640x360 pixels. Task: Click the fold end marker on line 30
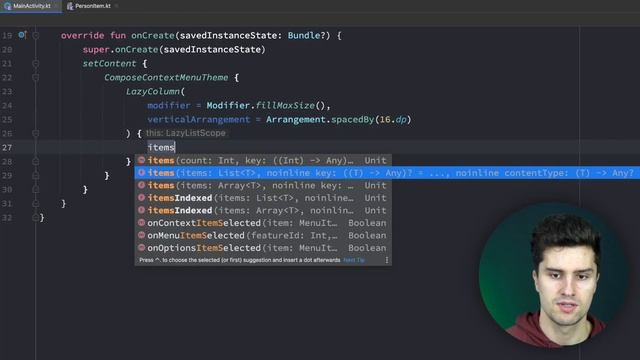point(36,189)
